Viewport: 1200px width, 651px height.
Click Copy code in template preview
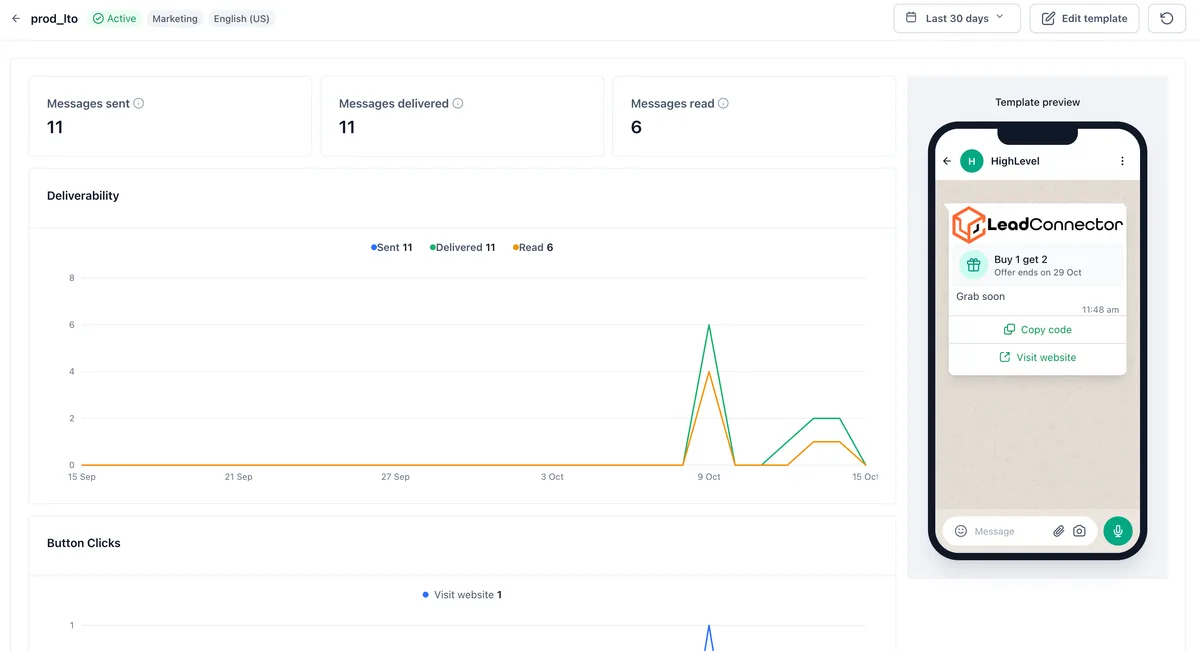coord(1037,329)
